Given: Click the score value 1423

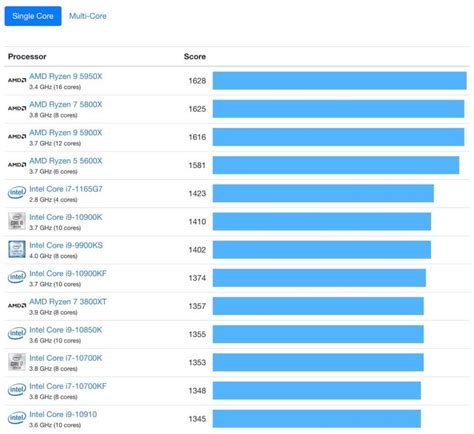Looking at the screenshot, I should pos(197,193).
